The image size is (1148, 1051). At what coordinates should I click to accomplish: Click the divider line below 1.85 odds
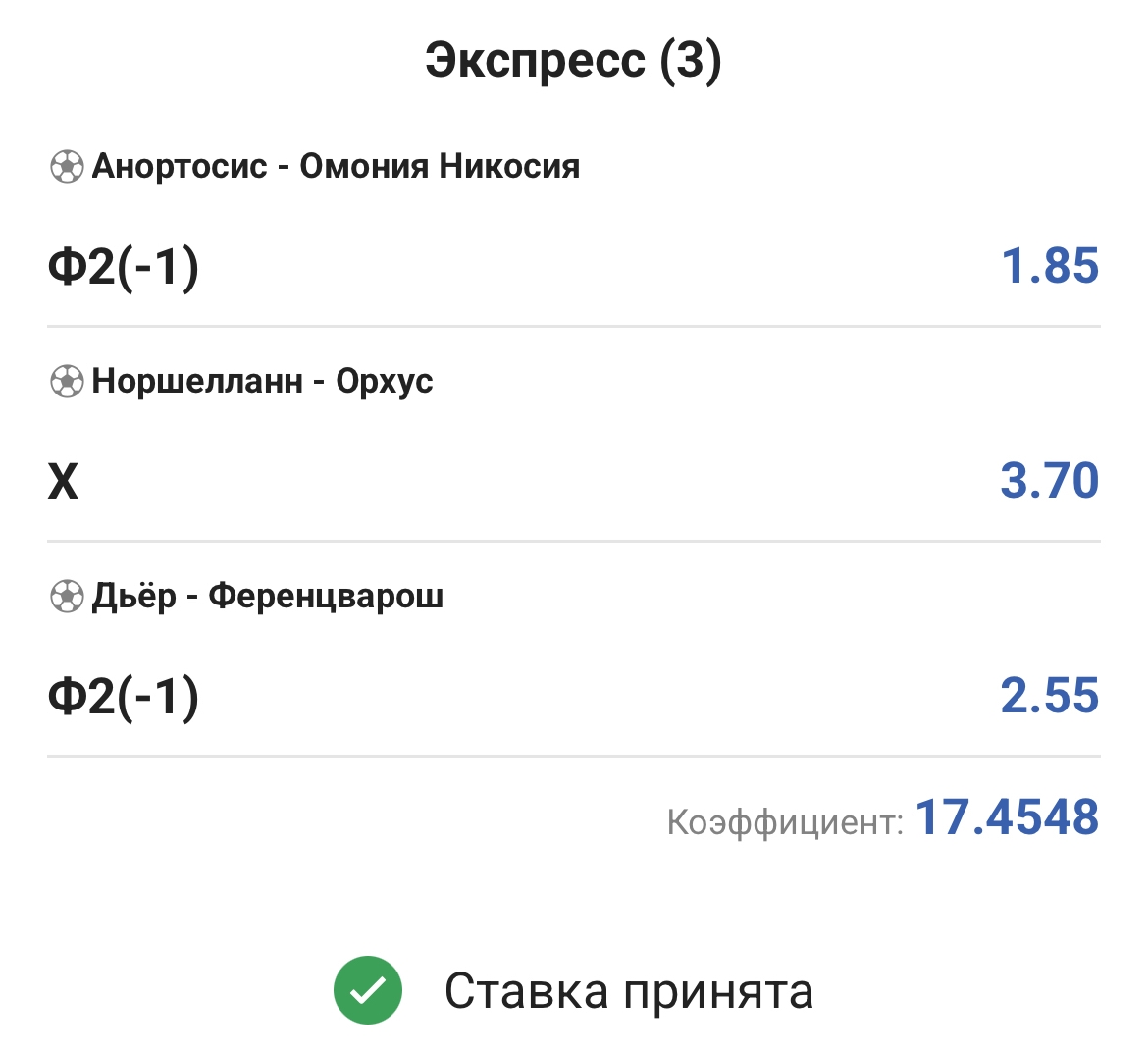click(573, 326)
